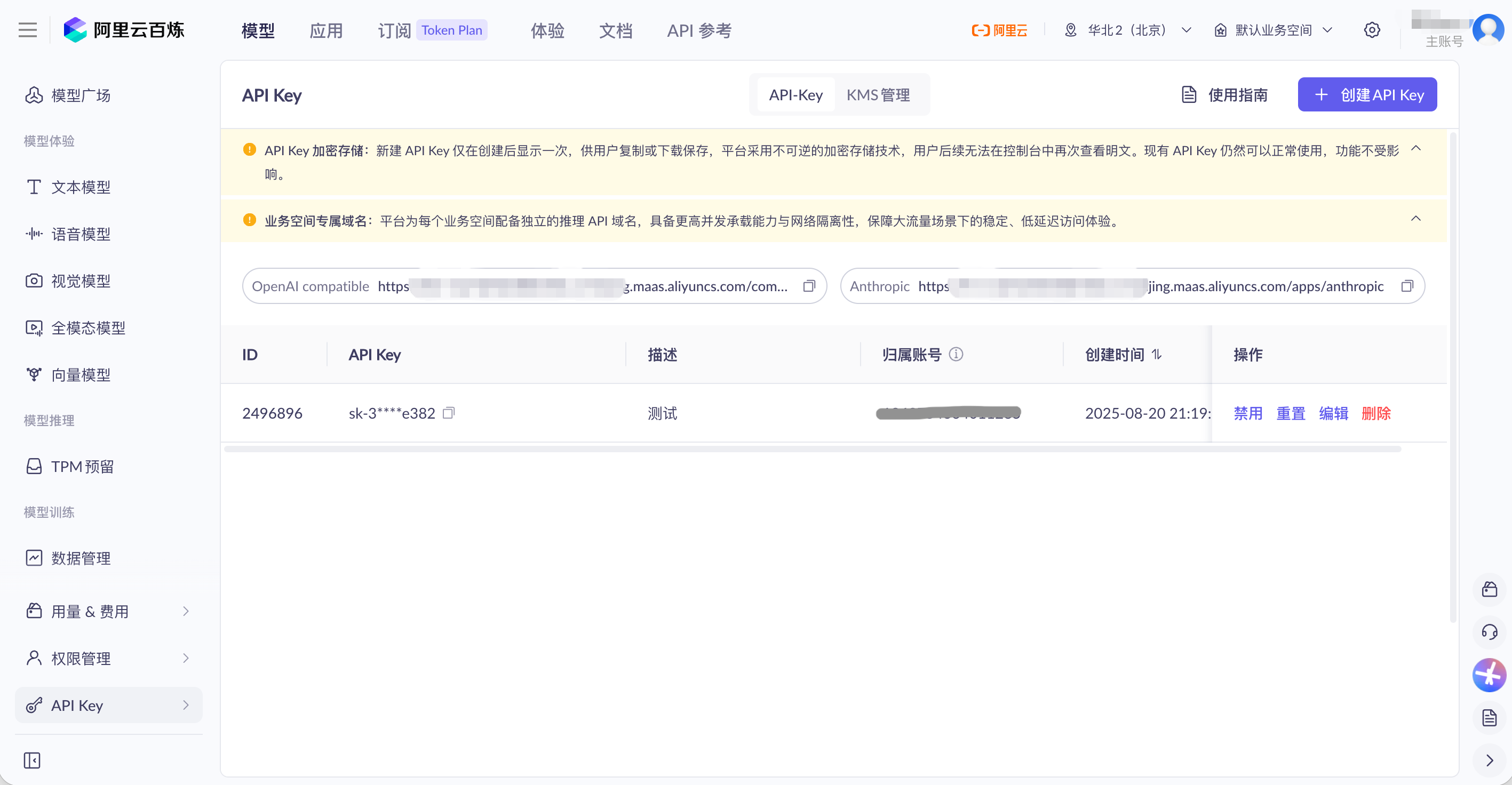Click 重置 for key 2496896
This screenshot has width=1512, height=785.
coord(1291,413)
